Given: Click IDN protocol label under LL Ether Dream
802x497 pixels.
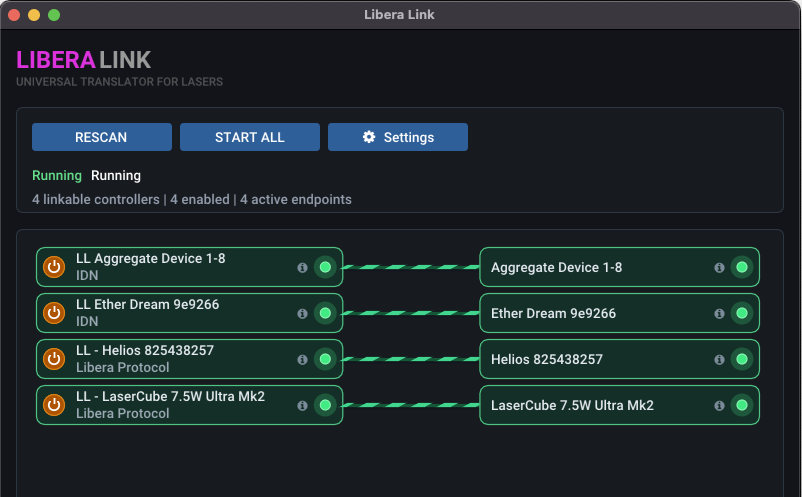Looking at the screenshot, I should (x=87, y=321).
